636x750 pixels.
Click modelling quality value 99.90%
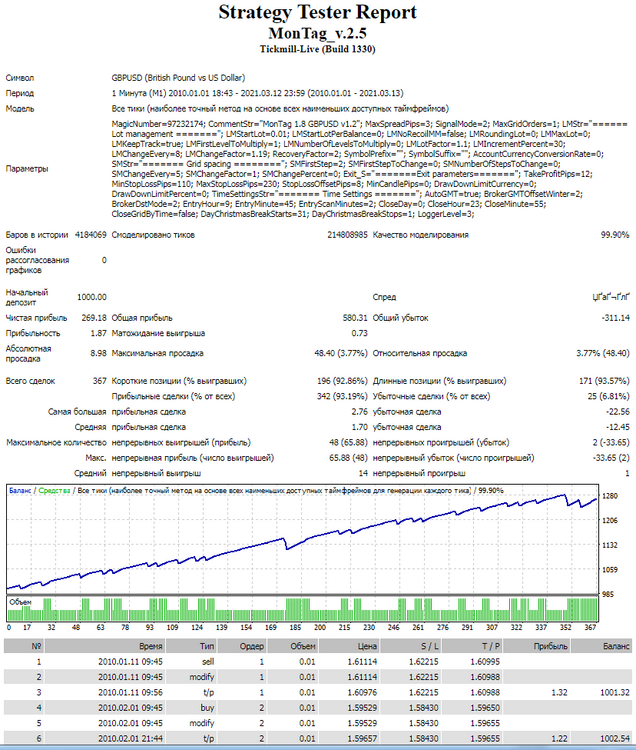[x=615, y=235]
